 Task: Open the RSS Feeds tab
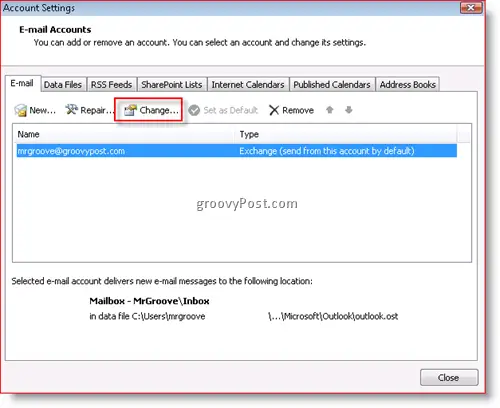tap(112, 85)
